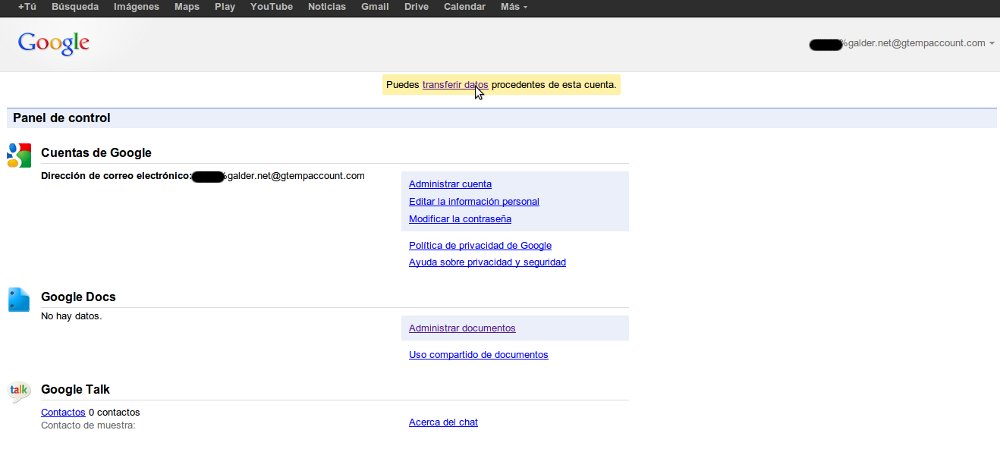
Task: Click Modificar la contraseña link
Action: [460, 219]
